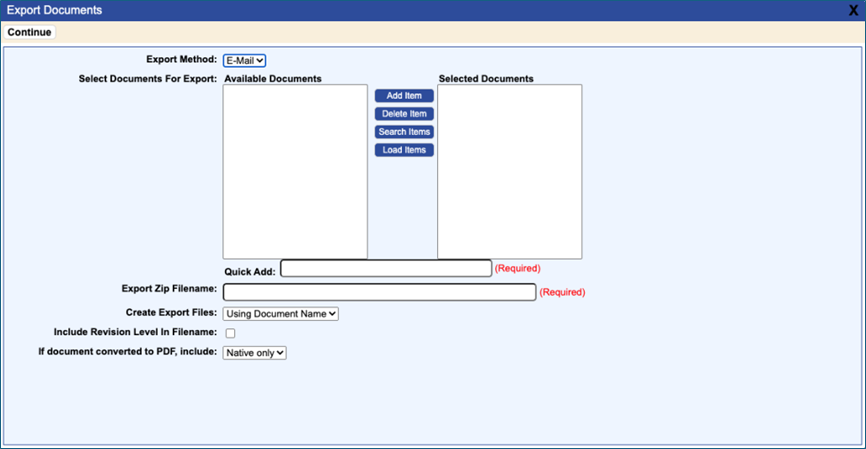The height and width of the screenshot is (449, 866).
Task: Click the Continue button
Action: pos(29,32)
